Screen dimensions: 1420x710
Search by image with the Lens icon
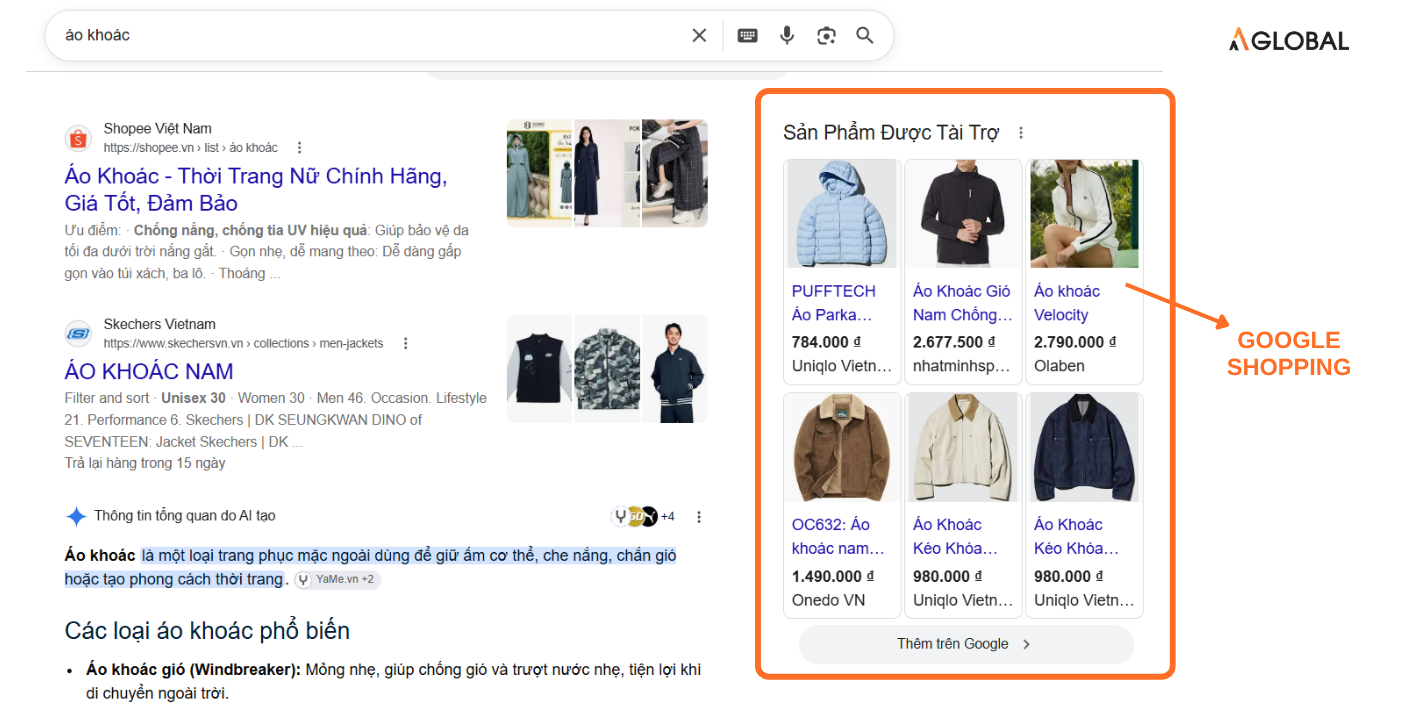pyautogui.click(x=826, y=36)
